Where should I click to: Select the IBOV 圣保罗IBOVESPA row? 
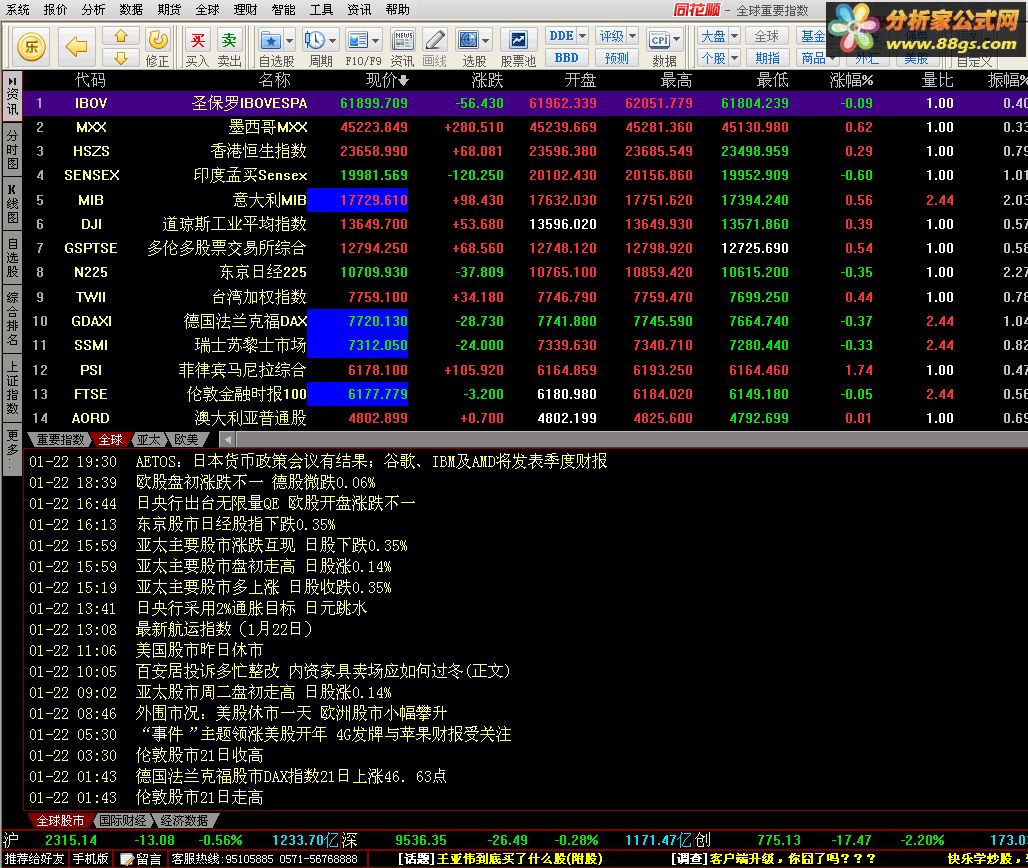click(x=525, y=103)
